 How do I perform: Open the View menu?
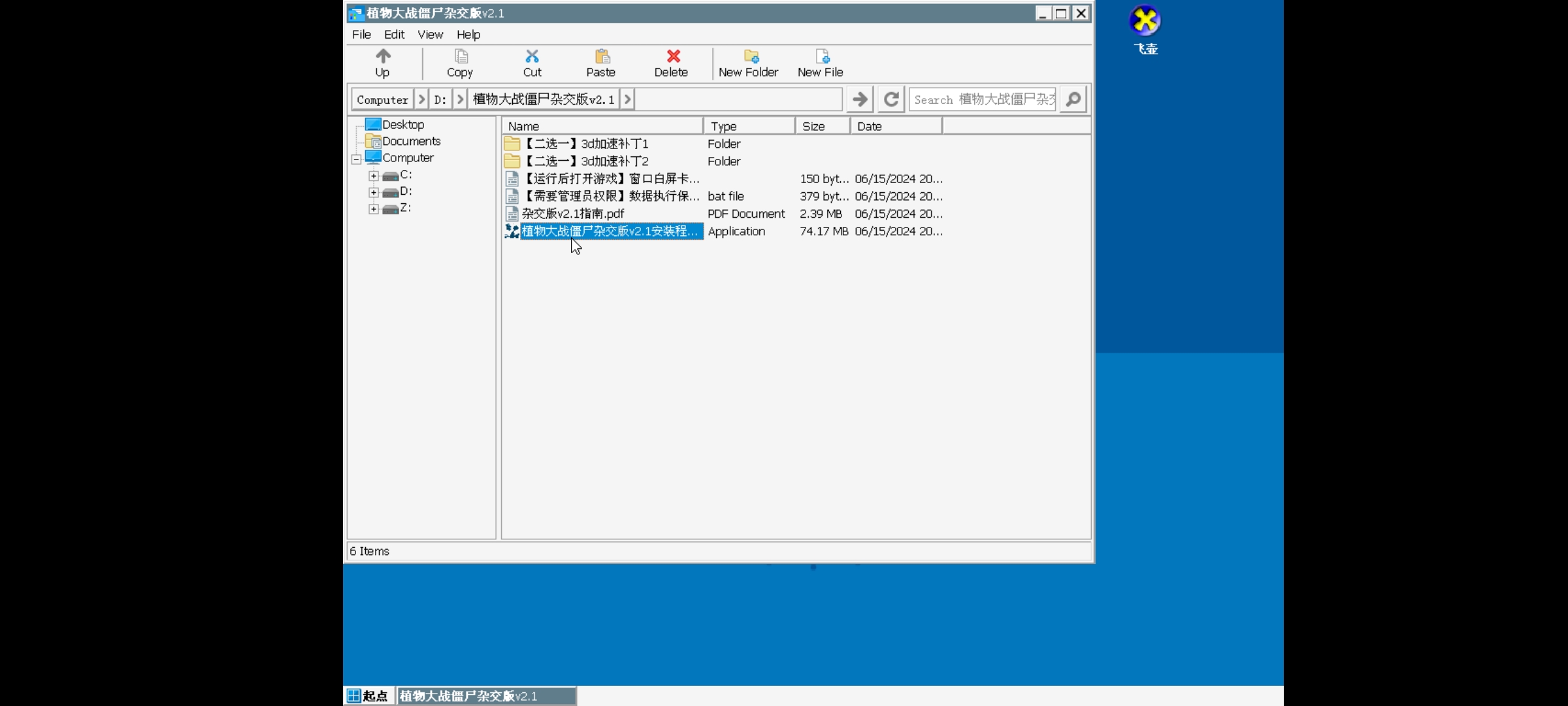click(430, 35)
